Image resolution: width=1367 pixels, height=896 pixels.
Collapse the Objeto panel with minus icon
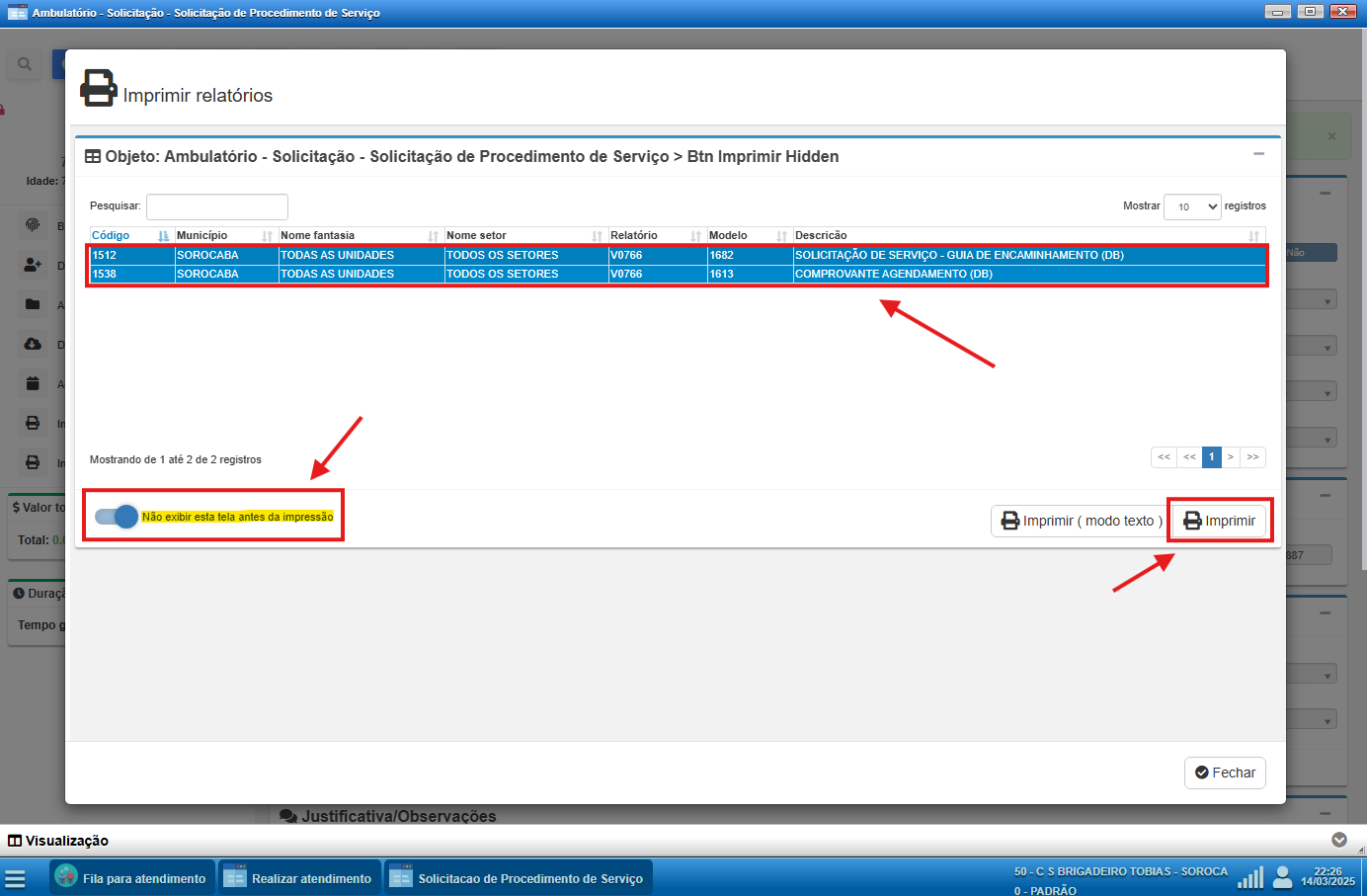[x=1258, y=154]
